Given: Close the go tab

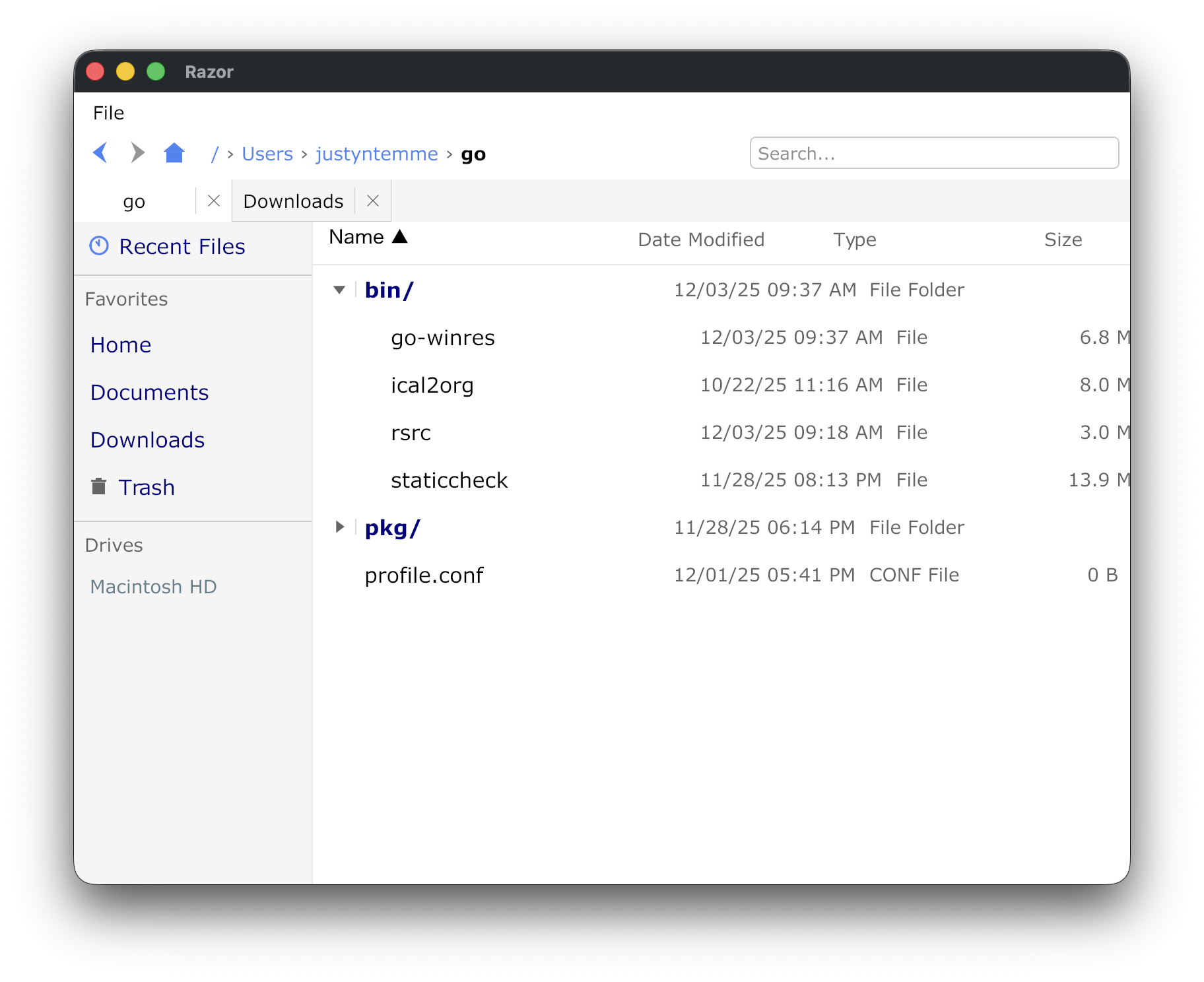Looking at the screenshot, I should click(x=213, y=201).
